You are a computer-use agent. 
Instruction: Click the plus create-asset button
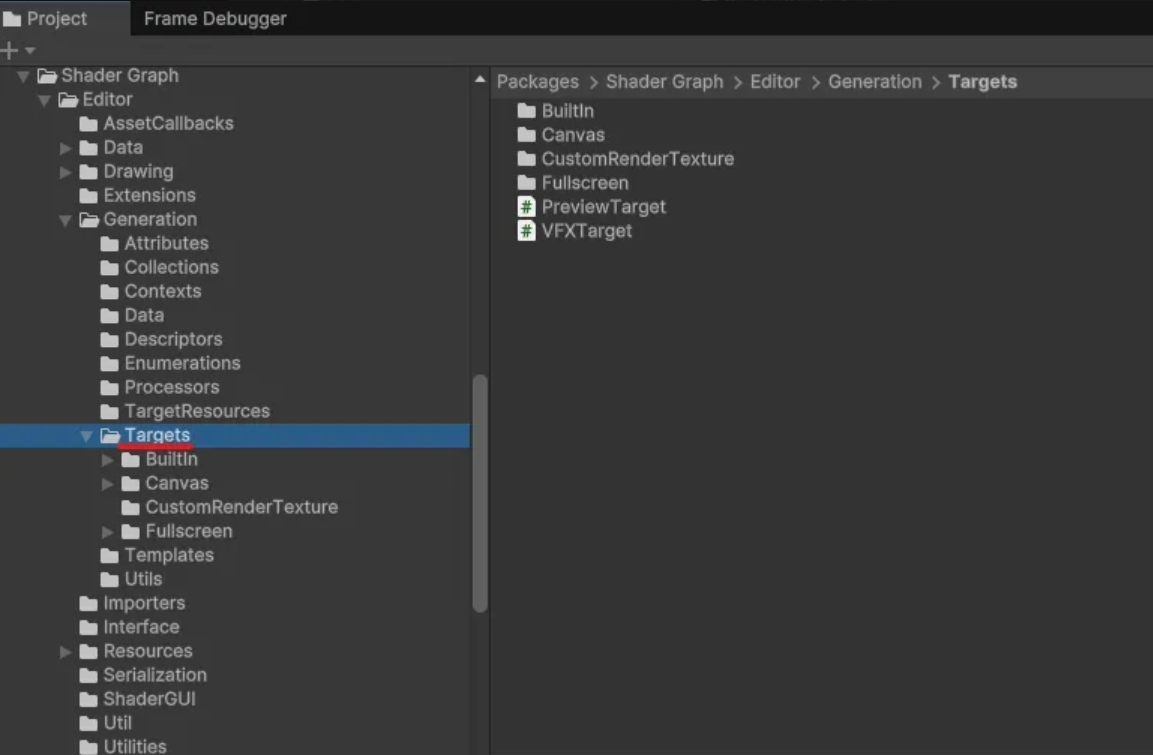click(x=10, y=51)
